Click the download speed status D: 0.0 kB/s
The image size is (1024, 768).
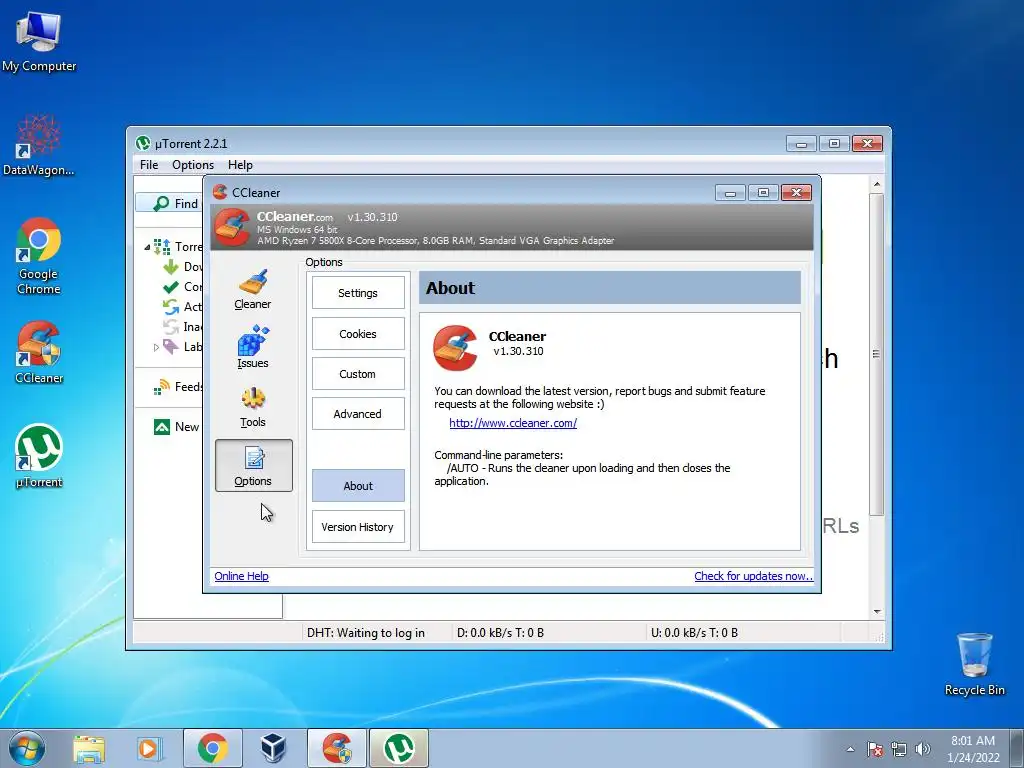click(500, 632)
